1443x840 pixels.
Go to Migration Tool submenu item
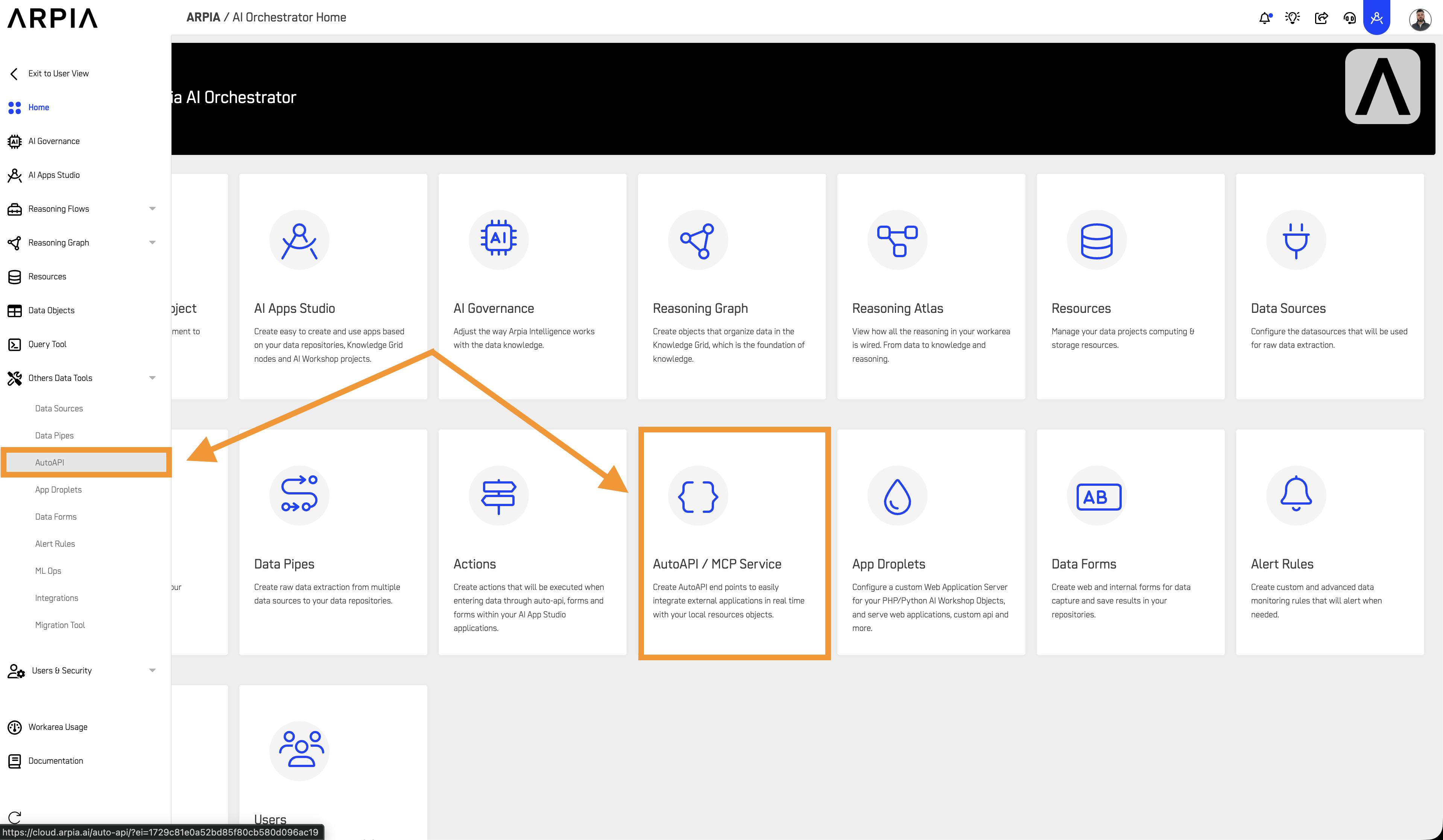tap(60, 625)
